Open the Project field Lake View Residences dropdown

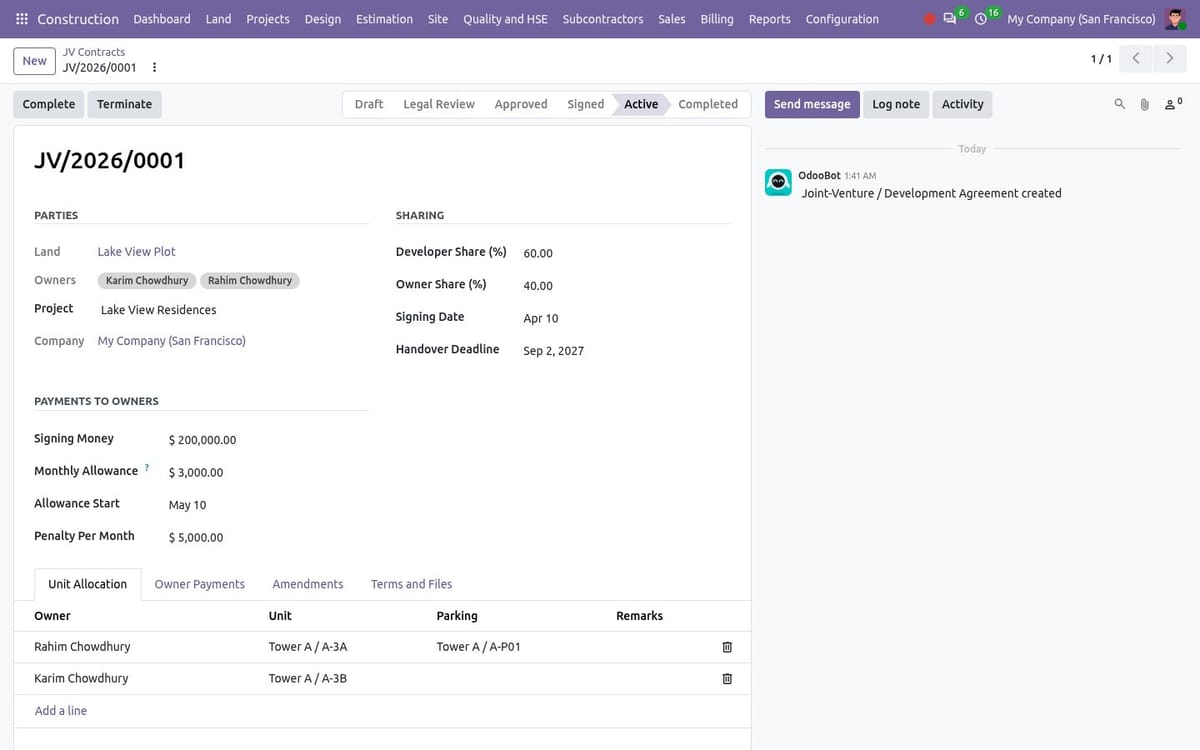click(233, 310)
